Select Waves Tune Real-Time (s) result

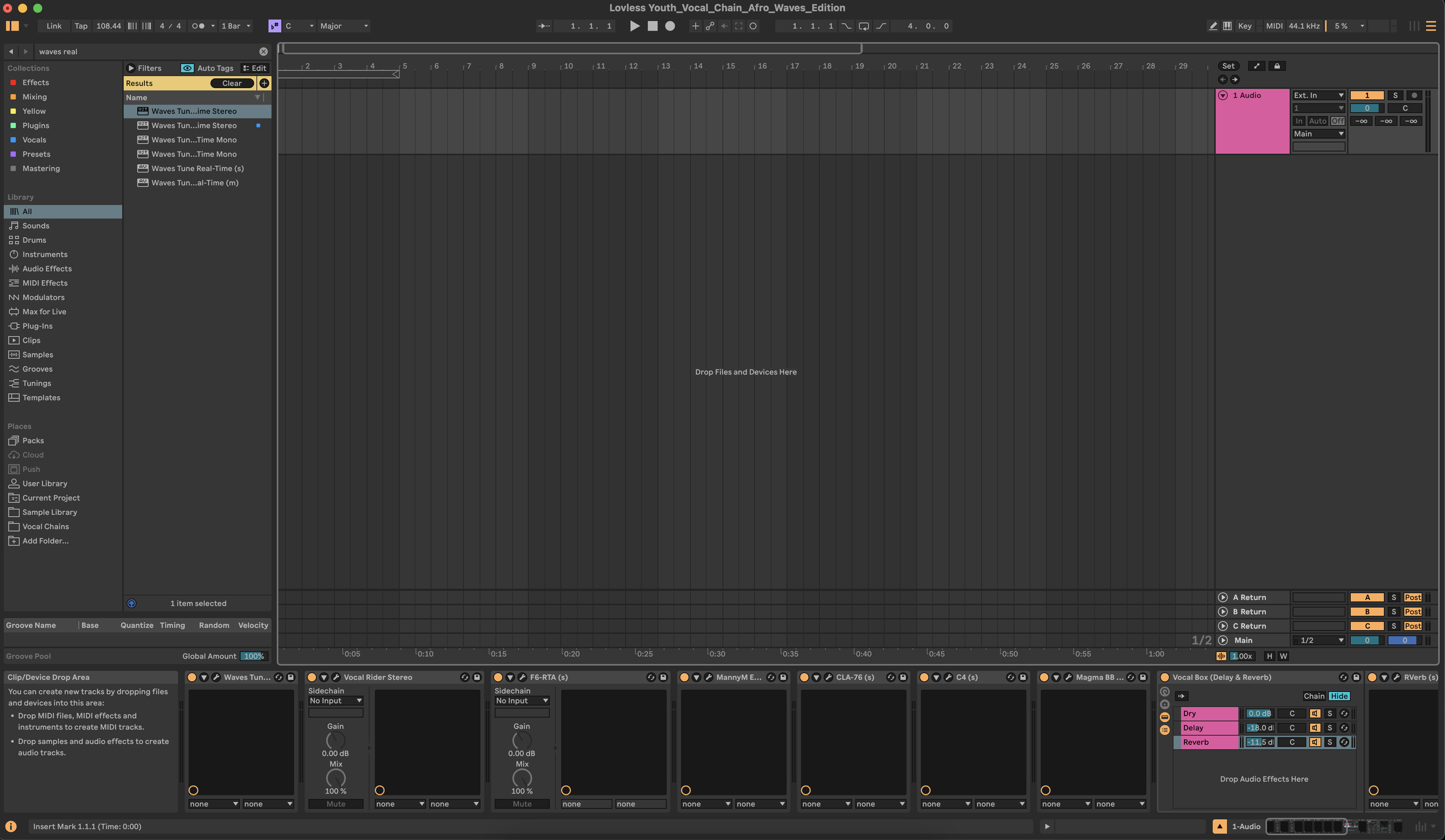(x=197, y=168)
